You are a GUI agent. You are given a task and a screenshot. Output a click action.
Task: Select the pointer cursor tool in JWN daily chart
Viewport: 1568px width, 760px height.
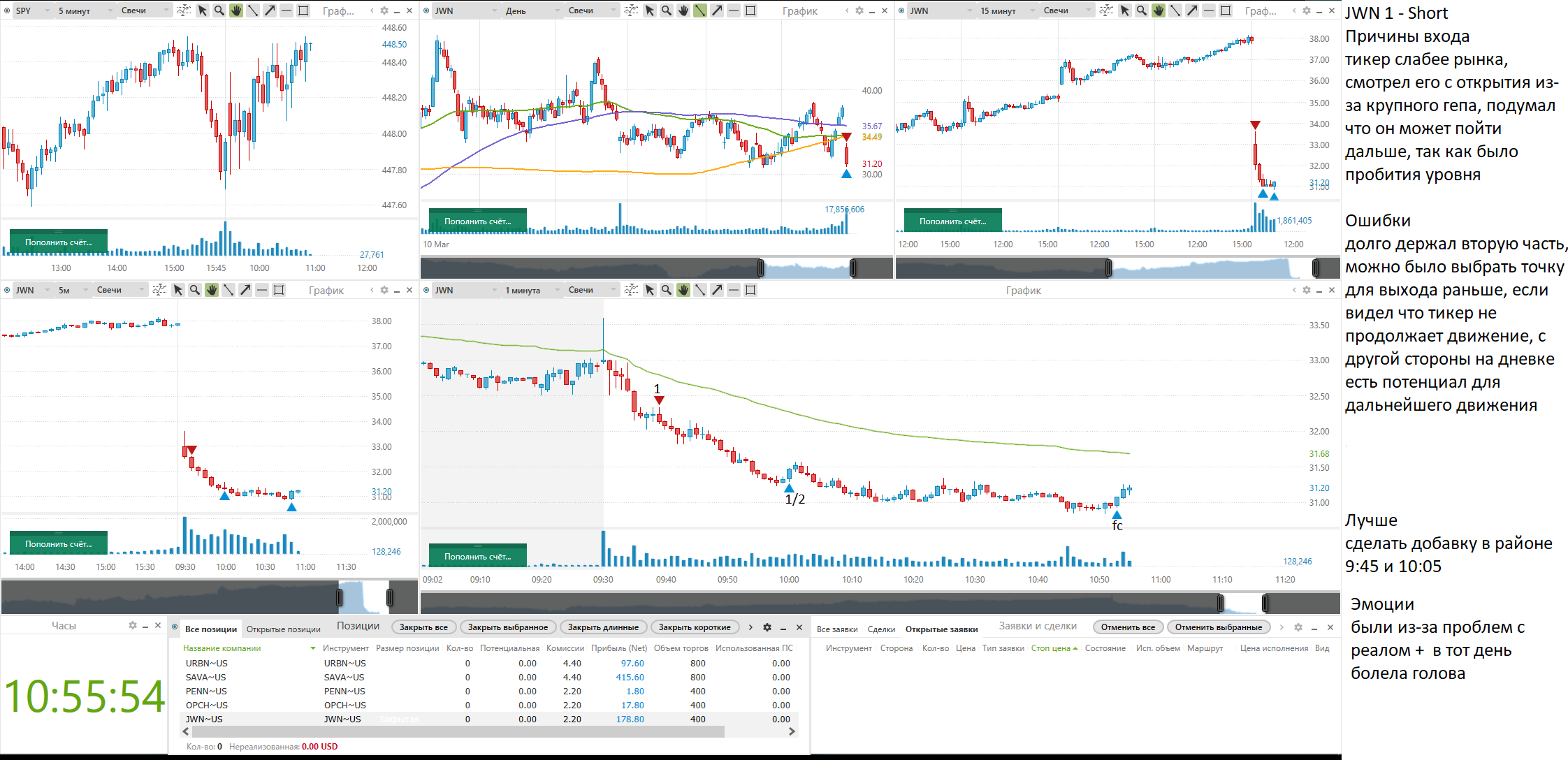click(650, 10)
